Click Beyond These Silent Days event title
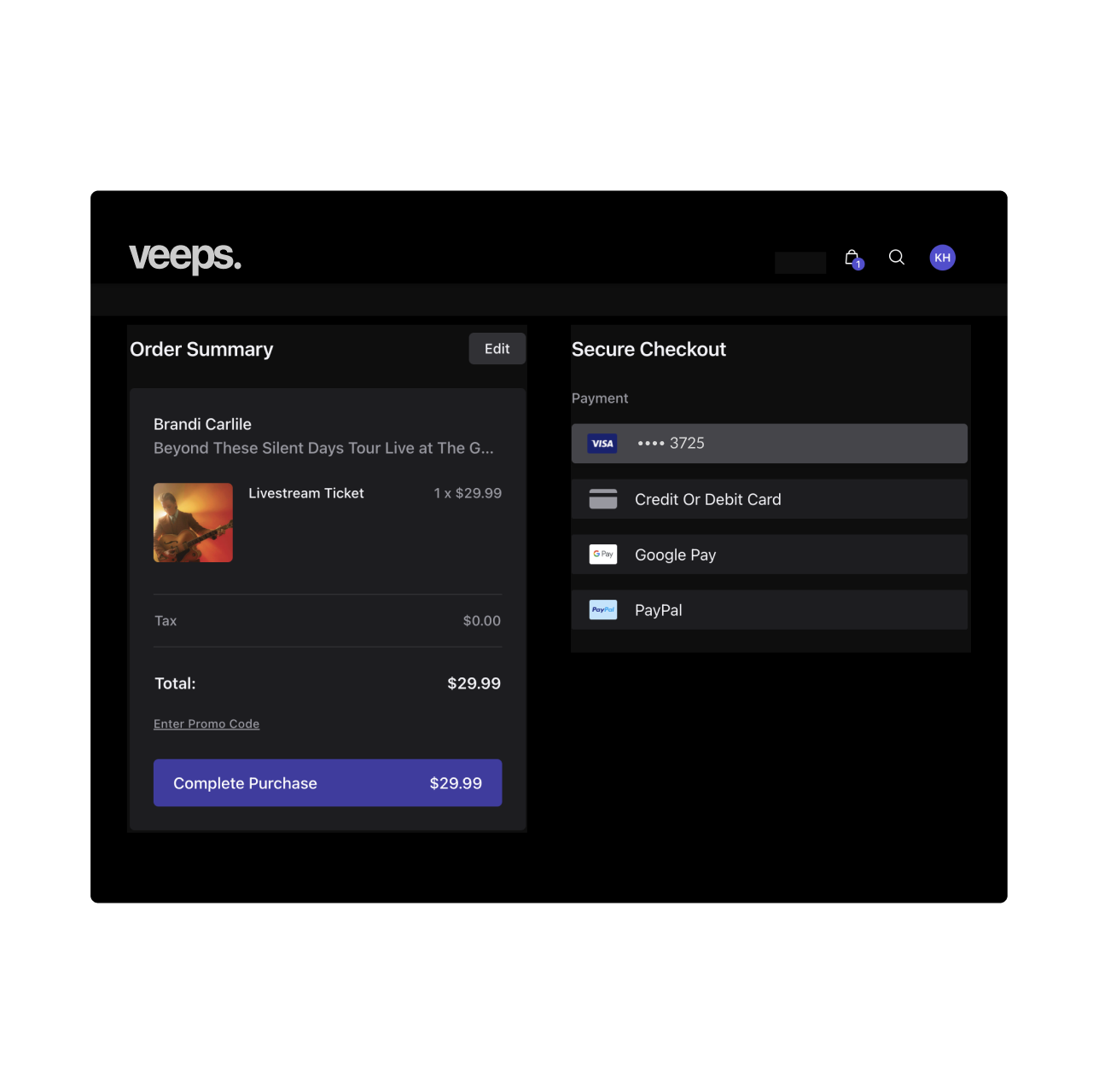This screenshot has width=1099, height=1092. [323, 448]
